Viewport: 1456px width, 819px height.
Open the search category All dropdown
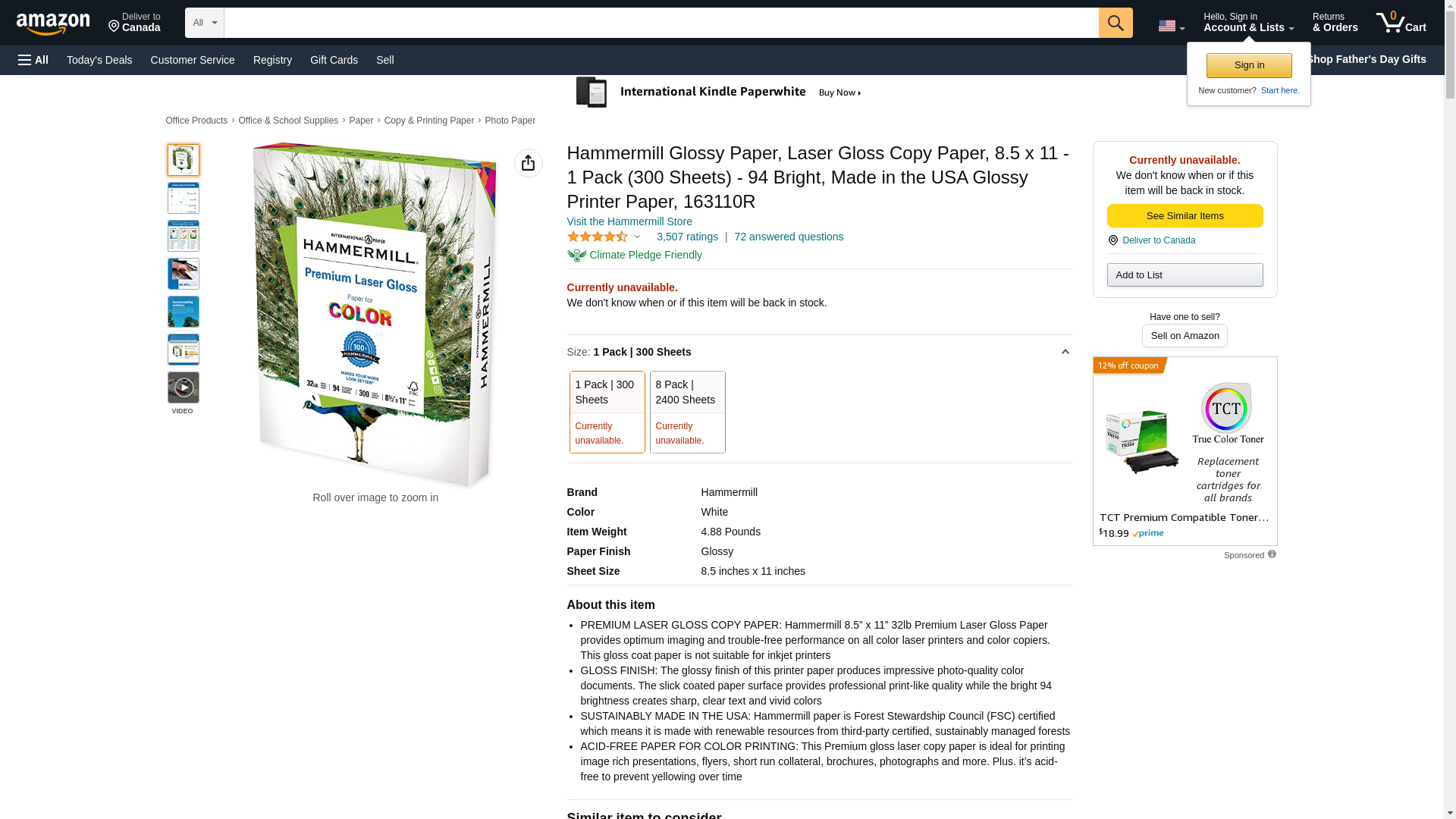point(205,23)
